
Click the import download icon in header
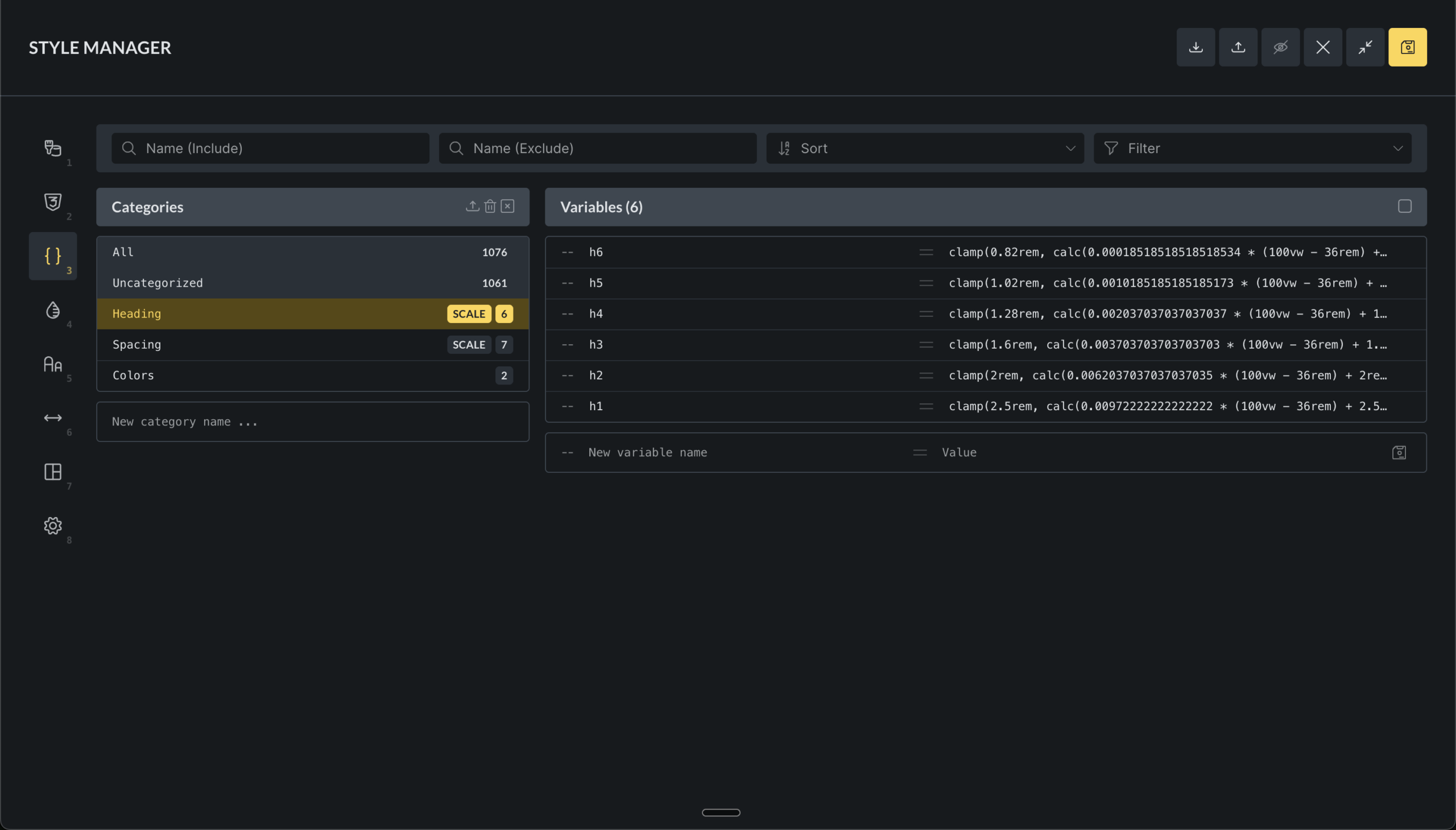tap(1196, 47)
